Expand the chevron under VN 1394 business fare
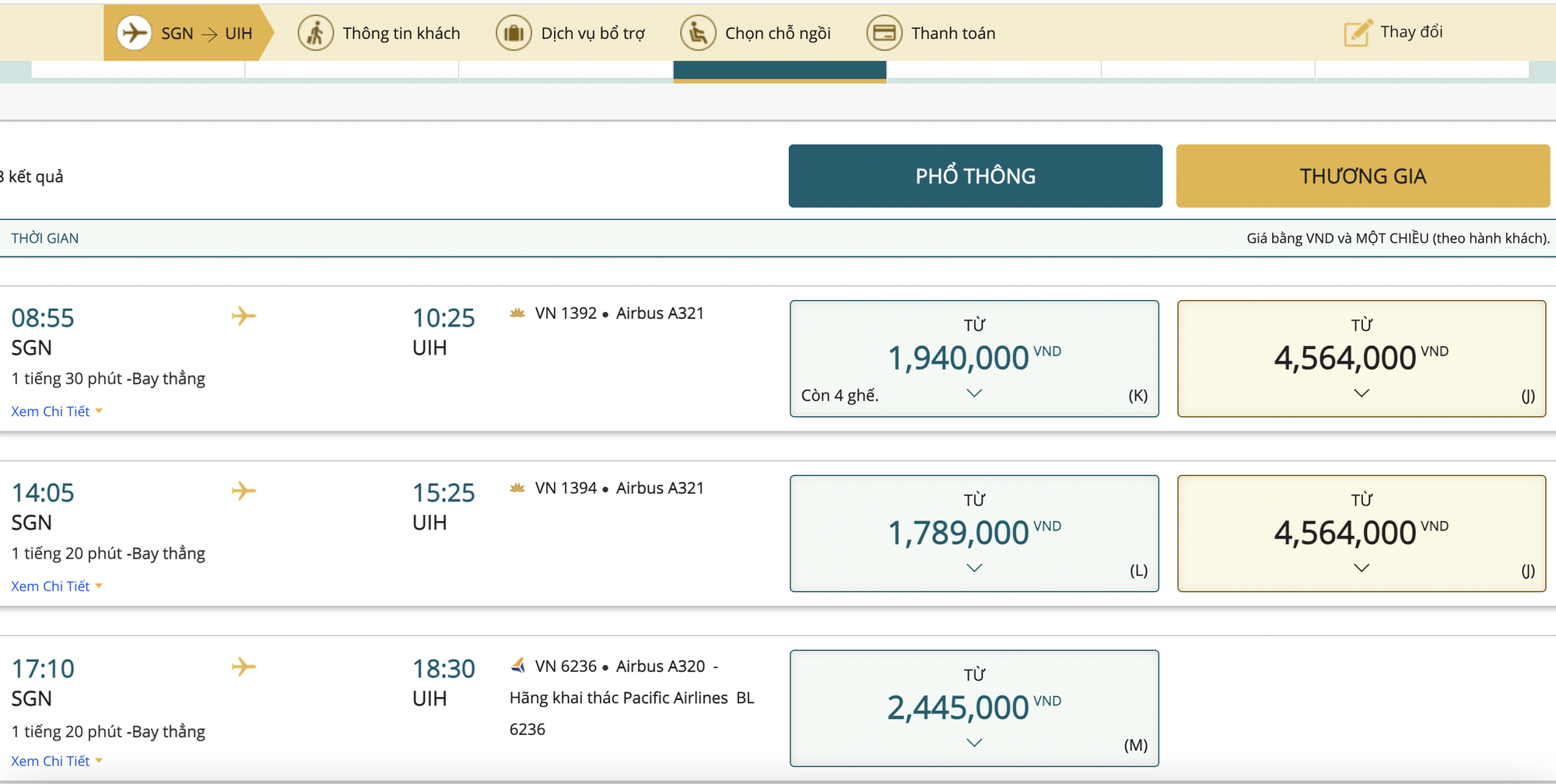This screenshot has height=784, width=1556. pos(1361,569)
